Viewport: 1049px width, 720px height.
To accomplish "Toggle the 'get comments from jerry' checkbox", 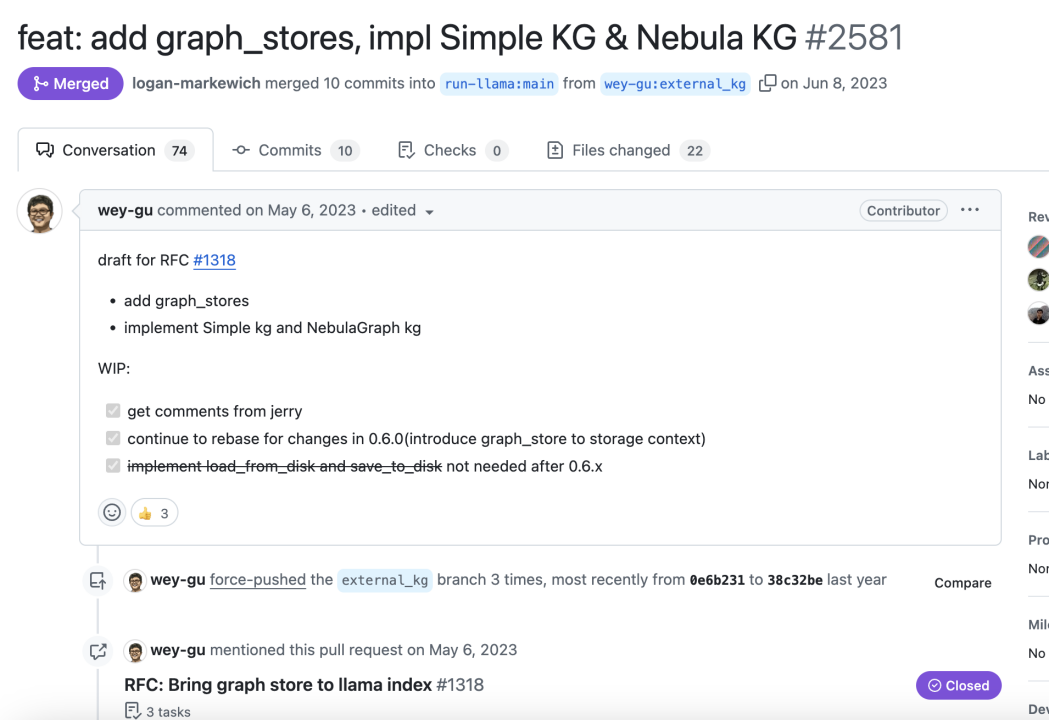I will click(113, 411).
